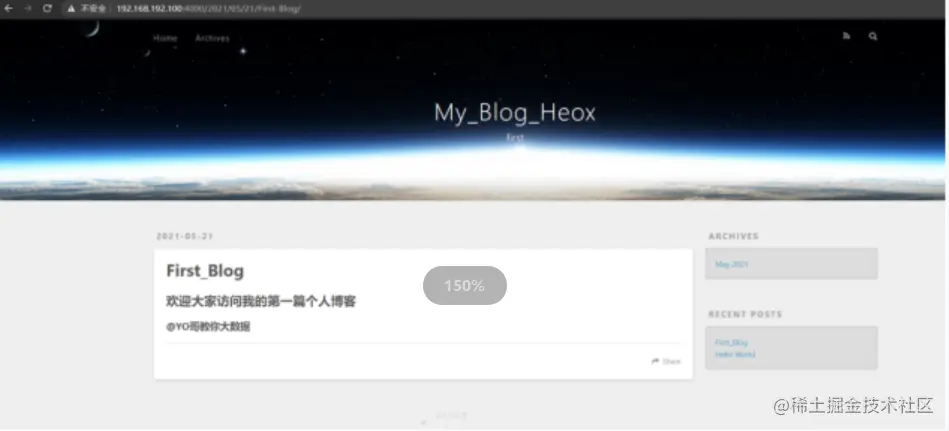The width and height of the screenshot is (949, 431).
Task: Open the blog search magnifier icon
Action: coord(873,36)
